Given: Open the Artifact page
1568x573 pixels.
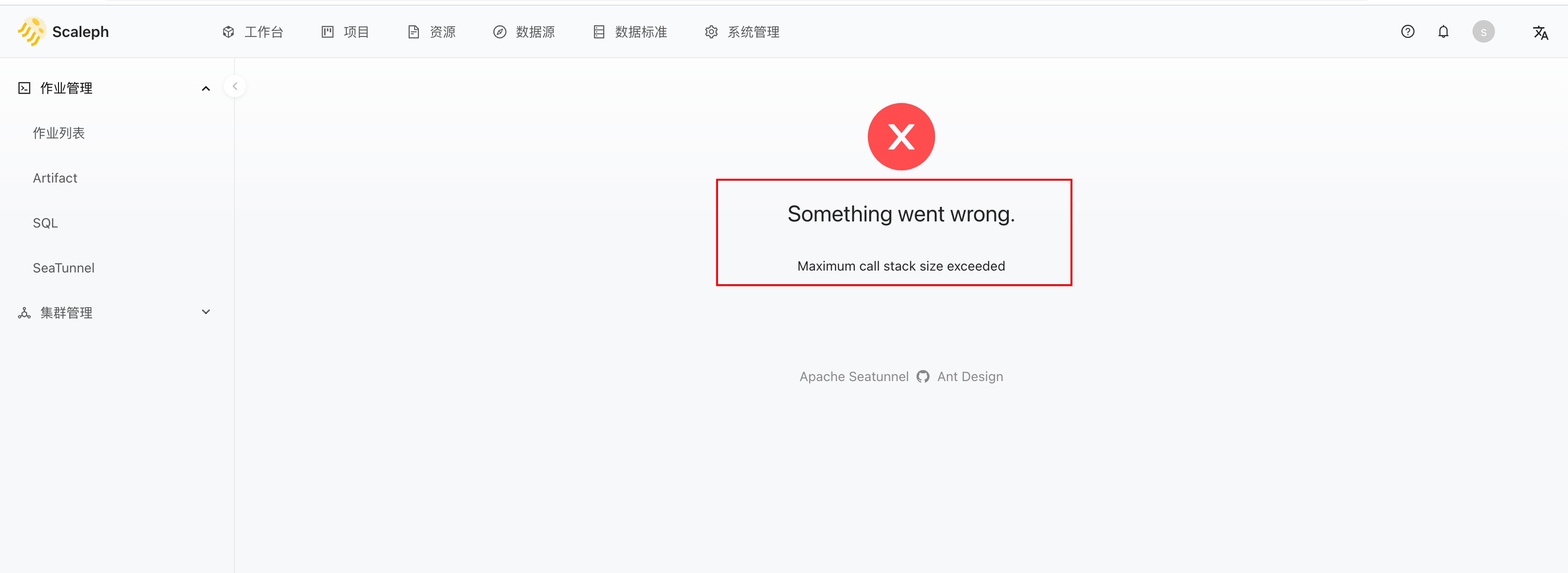Looking at the screenshot, I should [55, 178].
